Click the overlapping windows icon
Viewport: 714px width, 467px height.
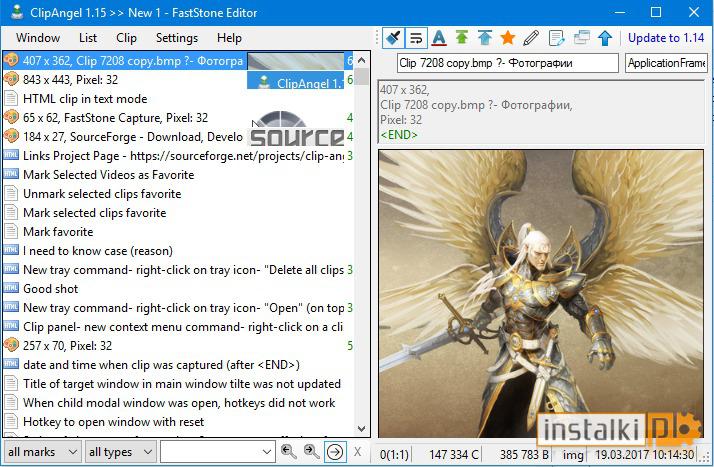pos(581,38)
